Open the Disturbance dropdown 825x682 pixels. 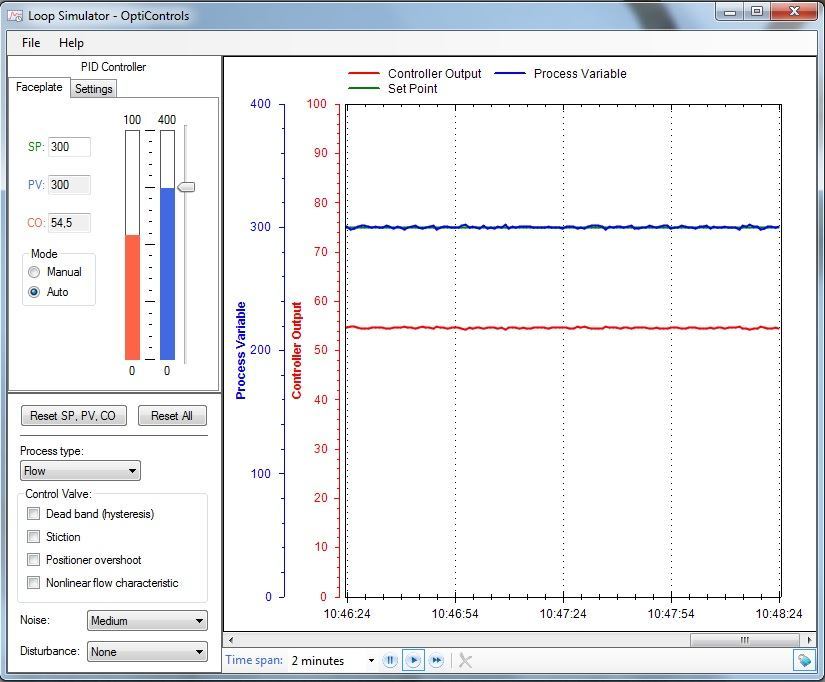(x=147, y=651)
